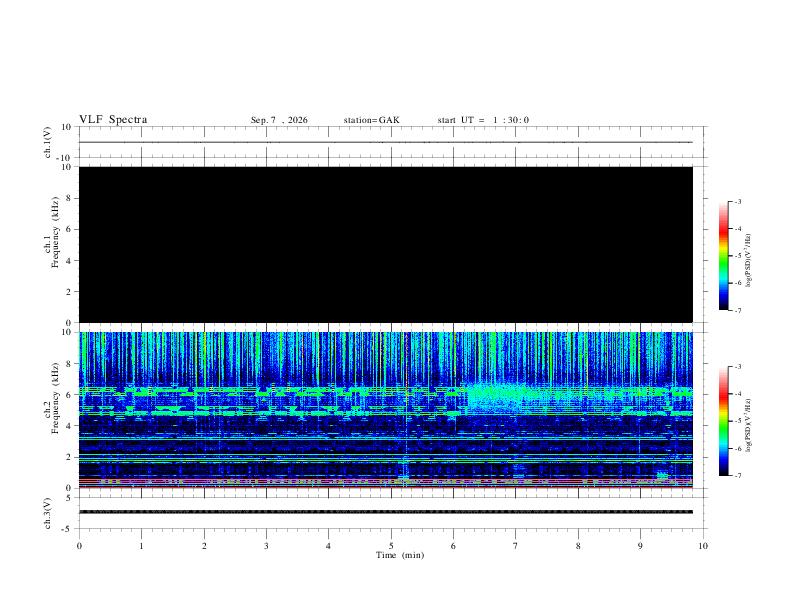This screenshot has width=792, height=612.
Task: Click the time axis tick labeled 5
Action: (391, 546)
